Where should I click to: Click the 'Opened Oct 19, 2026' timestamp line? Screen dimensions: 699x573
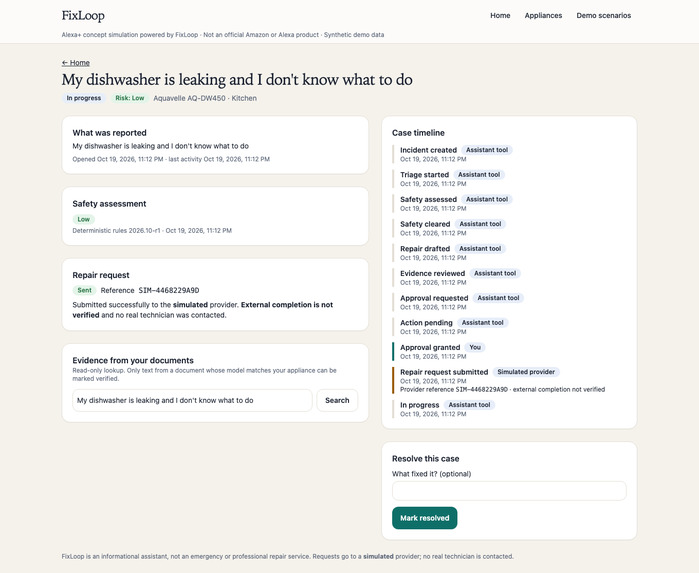click(171, 159)
